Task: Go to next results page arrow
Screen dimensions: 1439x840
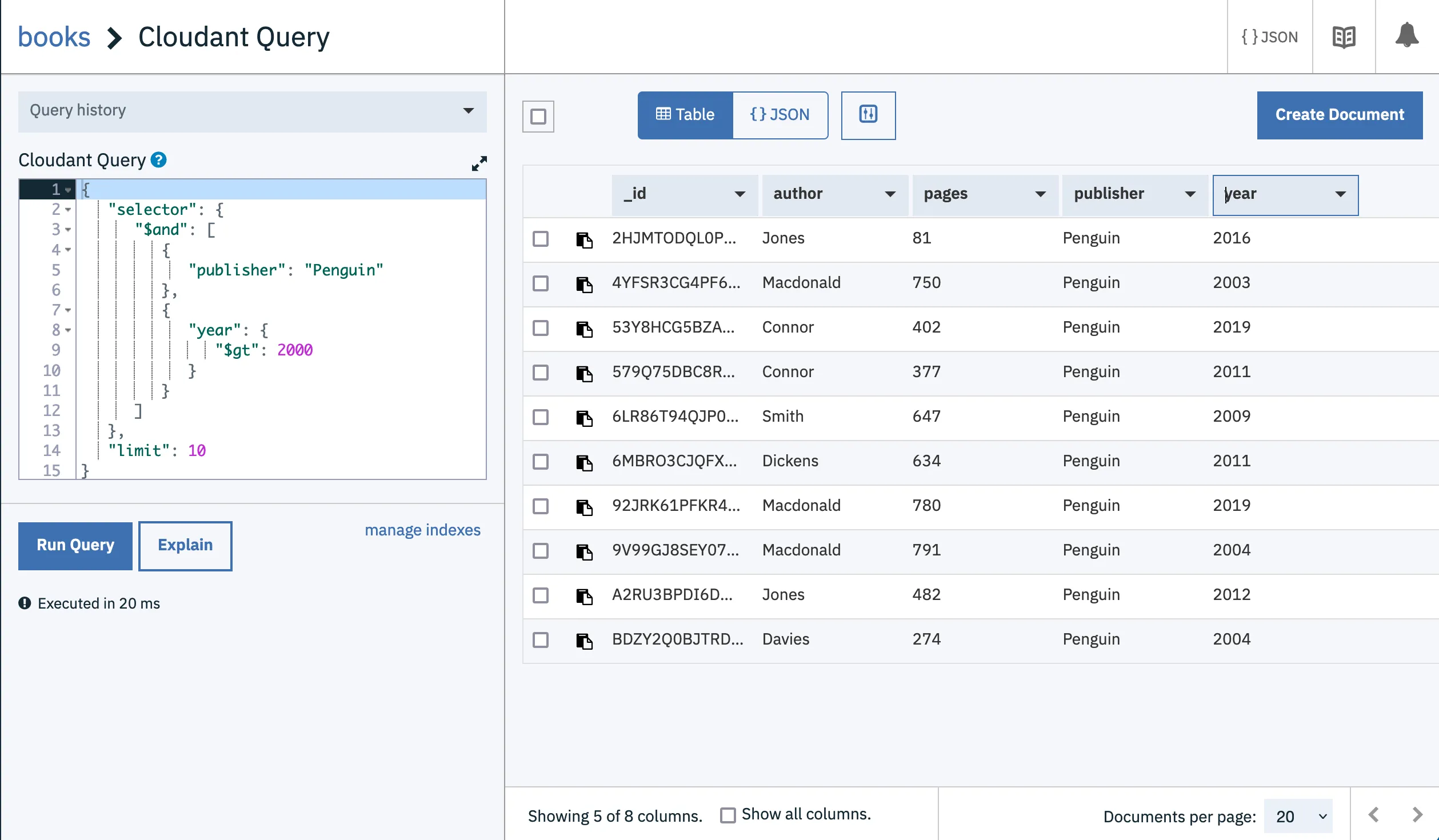Action: (1417, 815)
